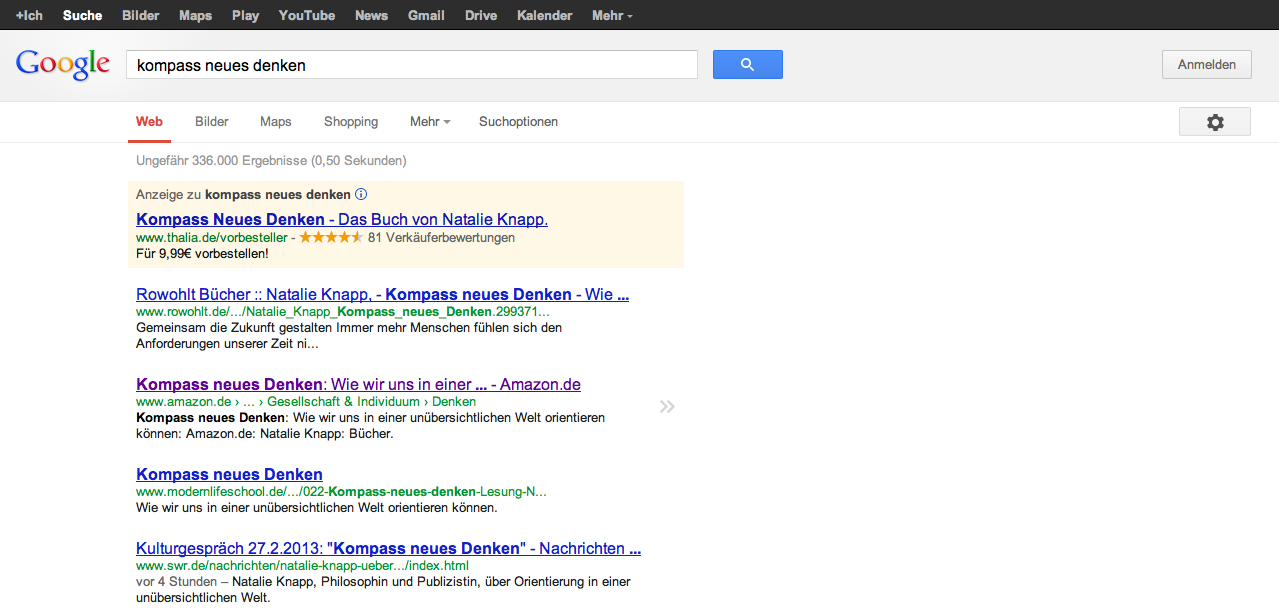
Task: Open the Thalia ad headline link
Action: point(342,219)
